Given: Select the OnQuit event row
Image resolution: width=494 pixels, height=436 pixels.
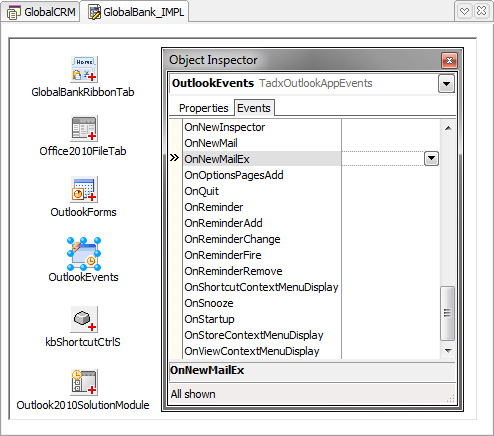Looking at the screenshot, I should click(262, 191).
